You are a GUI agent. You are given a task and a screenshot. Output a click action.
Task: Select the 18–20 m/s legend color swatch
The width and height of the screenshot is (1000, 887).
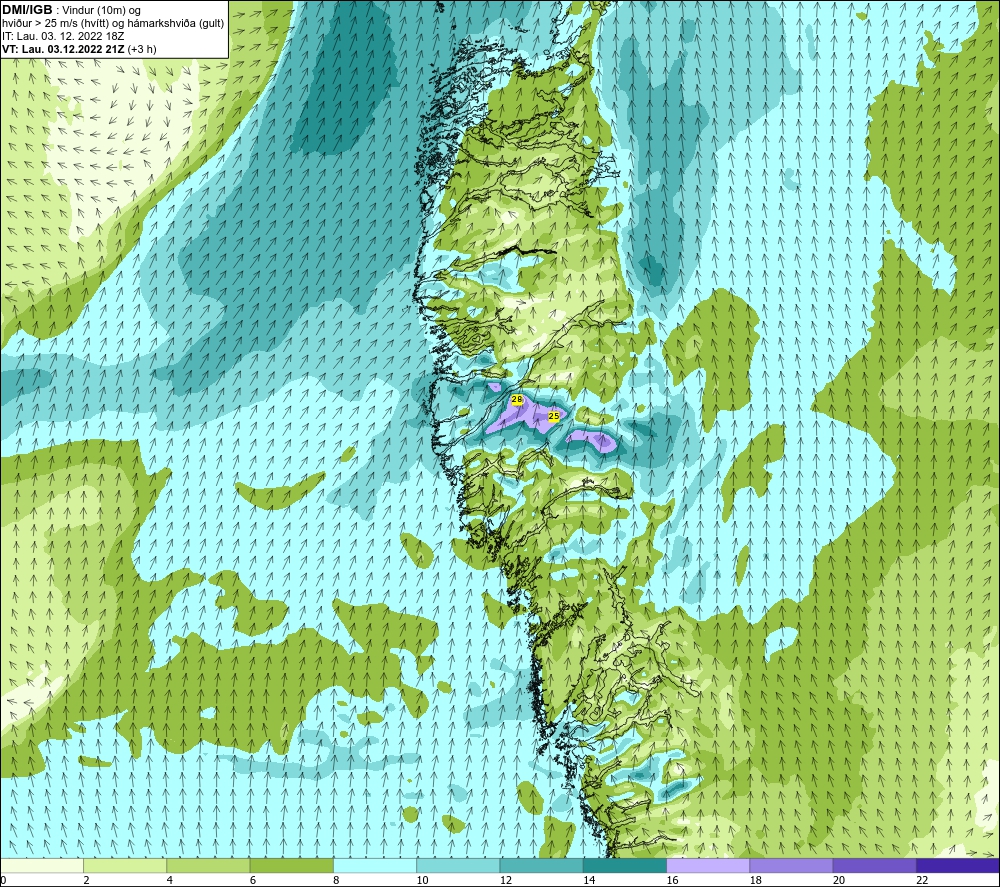(791, 865)
